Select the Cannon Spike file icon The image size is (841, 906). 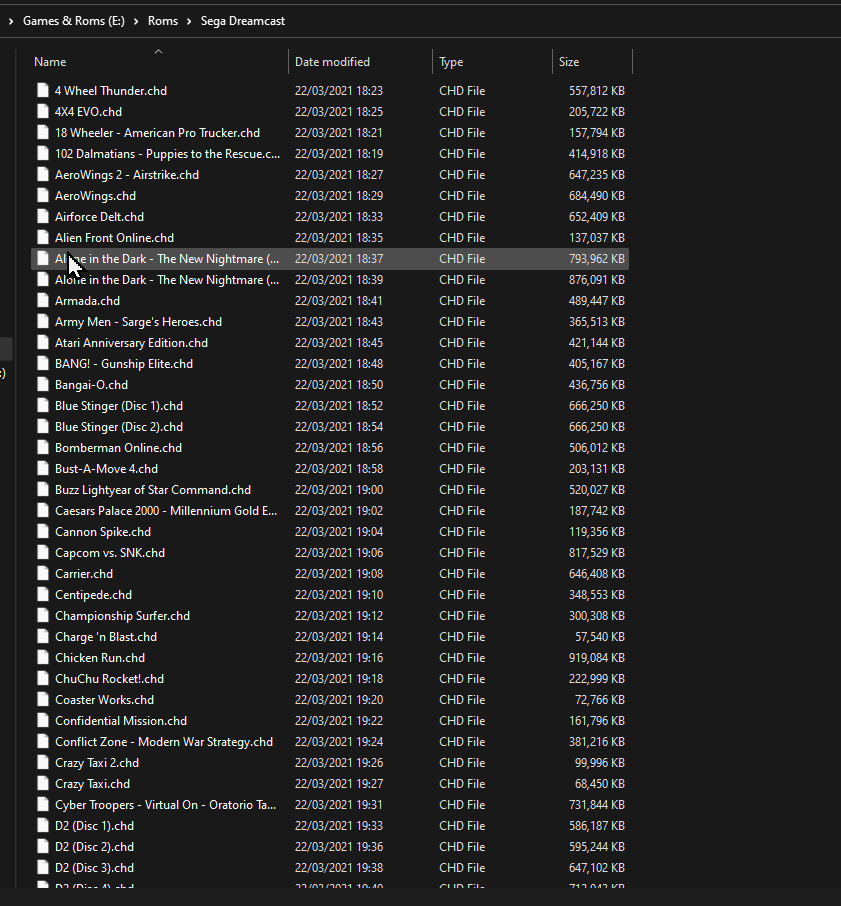43,532
